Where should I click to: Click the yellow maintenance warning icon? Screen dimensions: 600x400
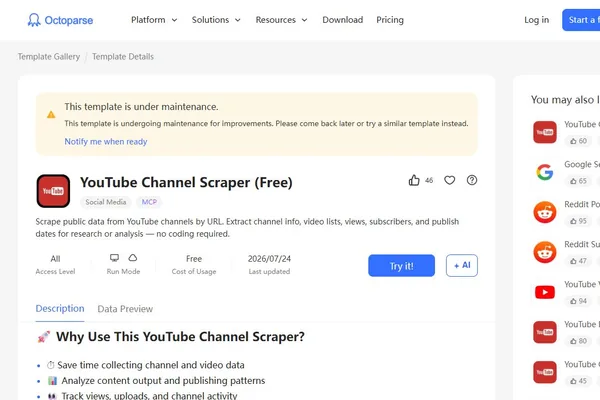(x=51, y=114)
